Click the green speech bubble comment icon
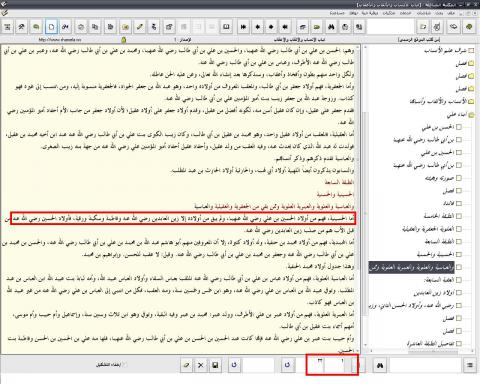Viewport: 480px width, 384px height. [36, 27]
